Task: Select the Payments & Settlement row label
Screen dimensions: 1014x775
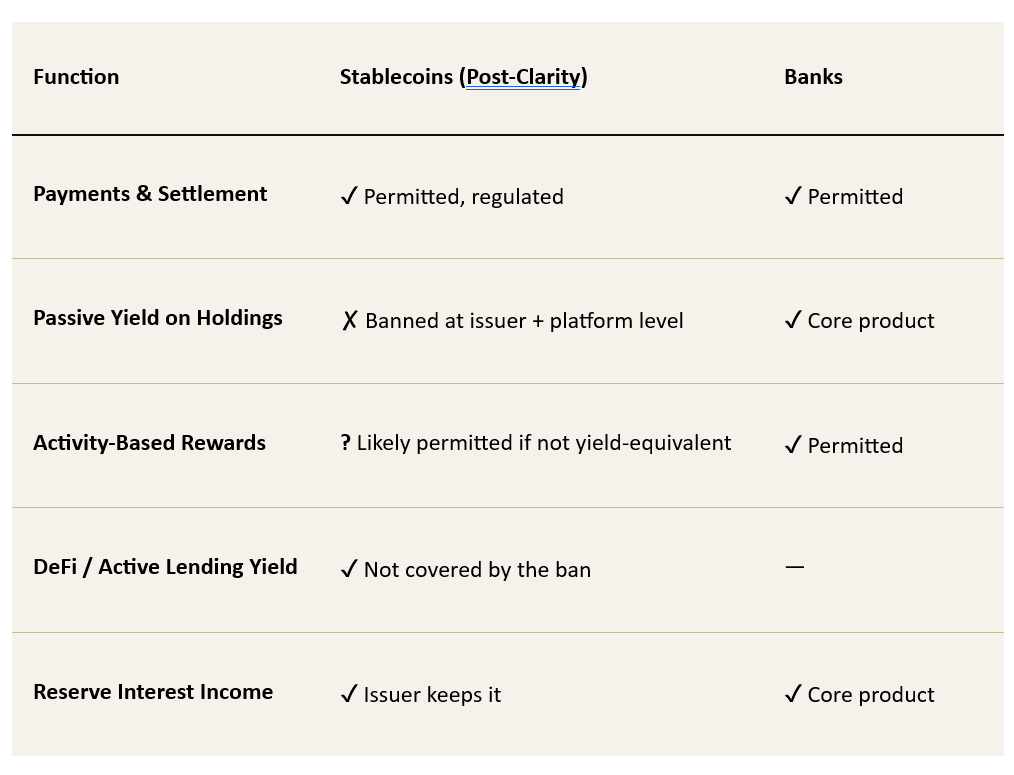Action: [x=150, y=194]
